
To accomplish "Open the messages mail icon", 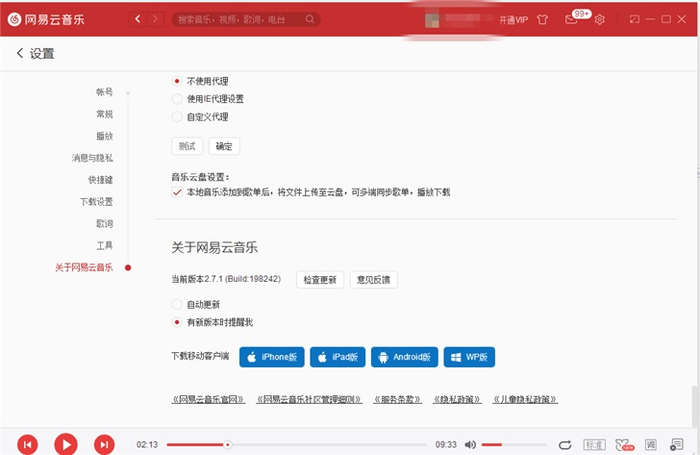I will click(x=571, y=19).
